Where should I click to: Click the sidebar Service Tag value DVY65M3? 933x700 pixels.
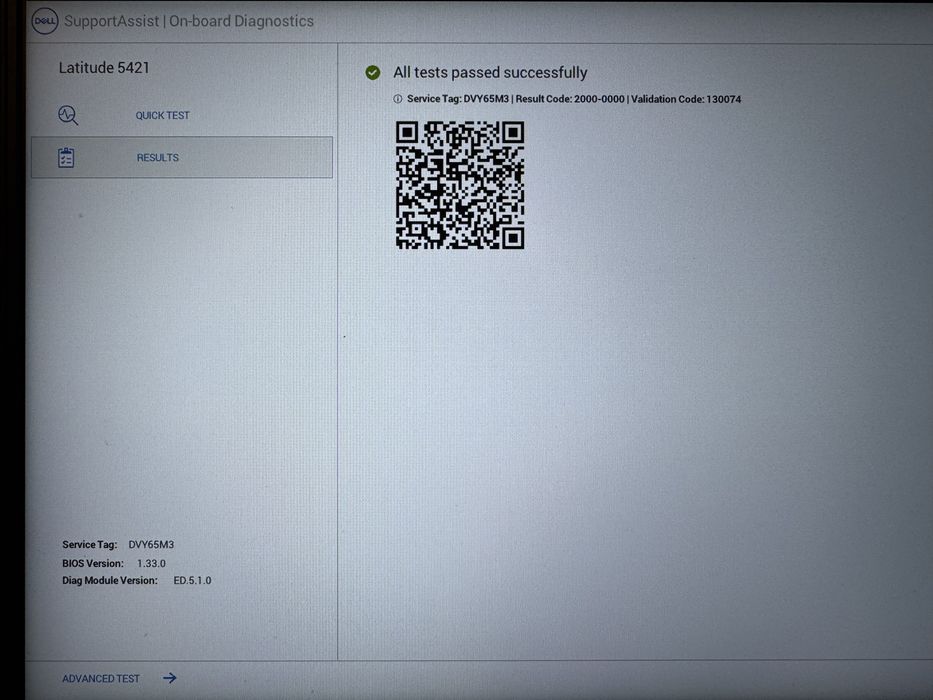pos(151,545)
